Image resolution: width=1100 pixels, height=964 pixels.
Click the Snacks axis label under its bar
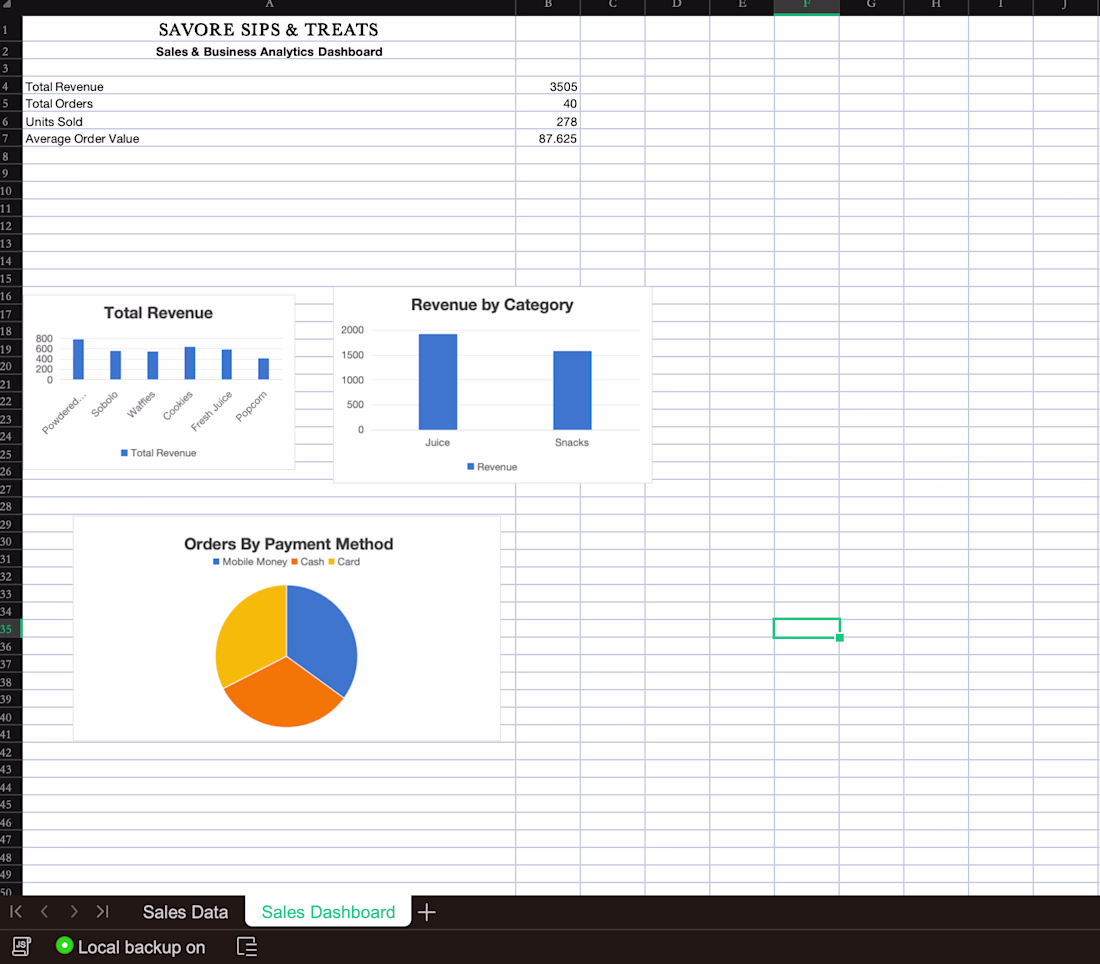click(572, 442)
